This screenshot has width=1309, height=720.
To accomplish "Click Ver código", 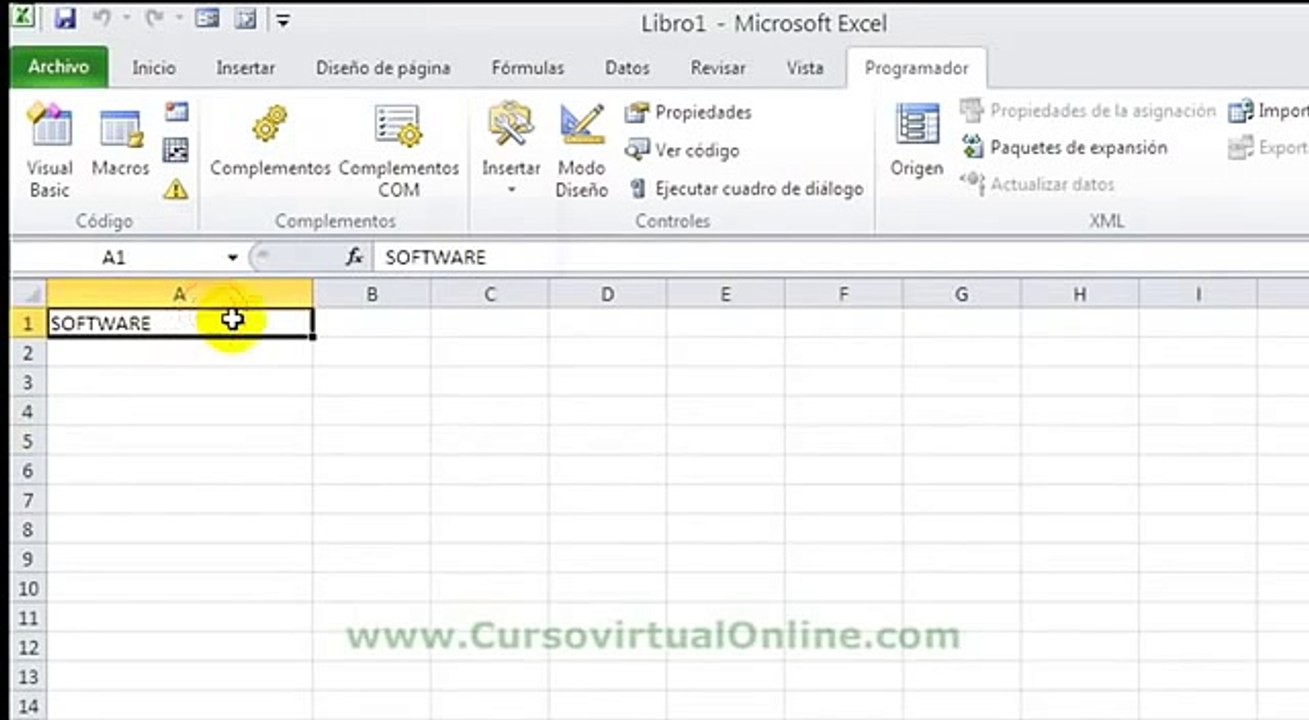I will click(682, 150).
